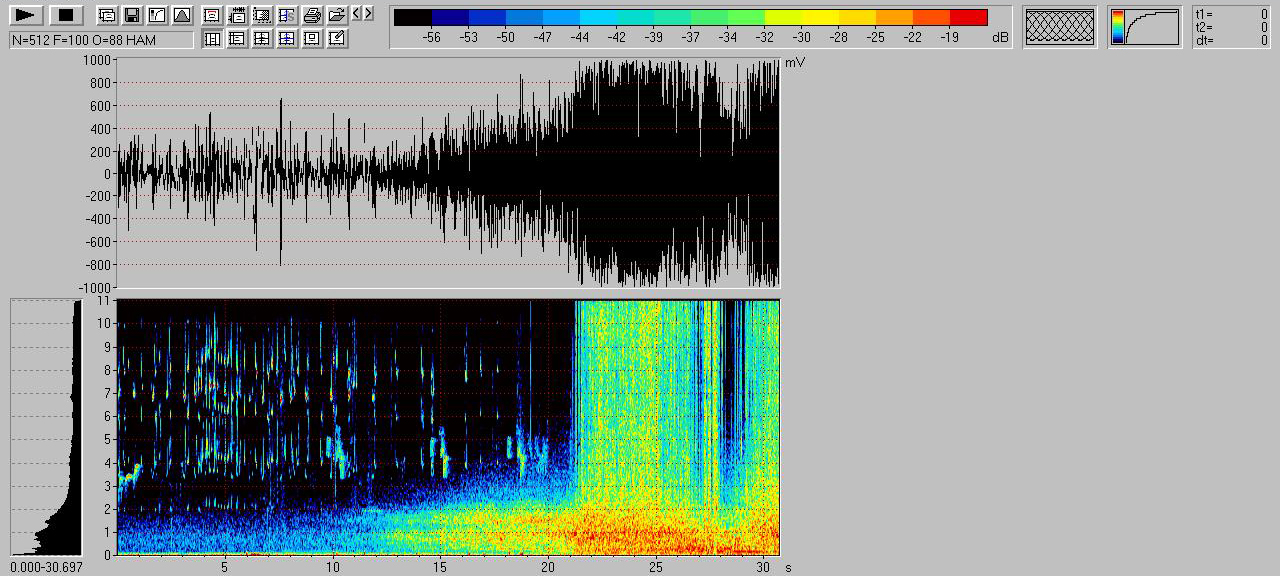1280x576 pixels.
Task: Click the FFT parameters field N=512 F=100
Action: click(x=101, y=40)
